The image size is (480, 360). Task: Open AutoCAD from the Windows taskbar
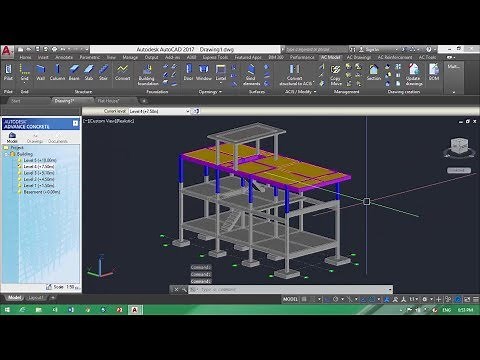coord(135,310)
